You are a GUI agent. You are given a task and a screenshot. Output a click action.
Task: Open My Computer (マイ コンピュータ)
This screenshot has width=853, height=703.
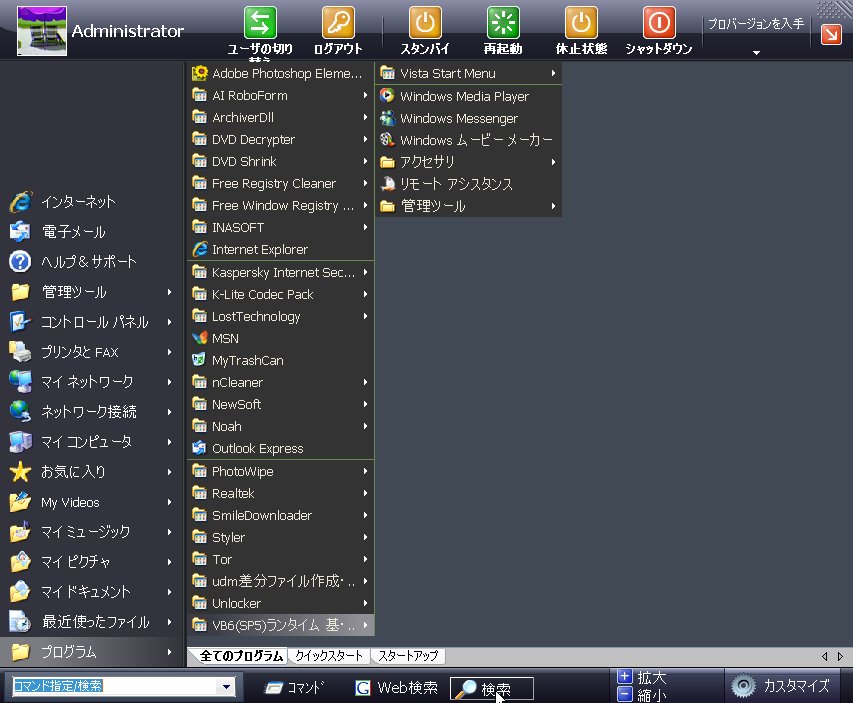(91, 442)
